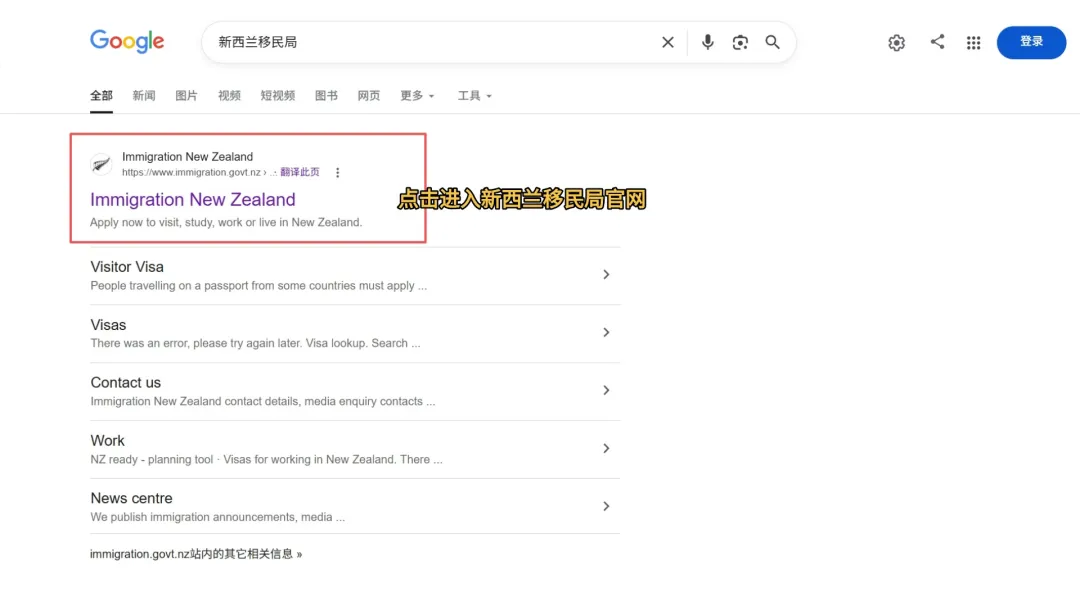This screenshot has width=1080, height=597.
Task: Open the Work sitelink
Action: [x=107, y=441]
